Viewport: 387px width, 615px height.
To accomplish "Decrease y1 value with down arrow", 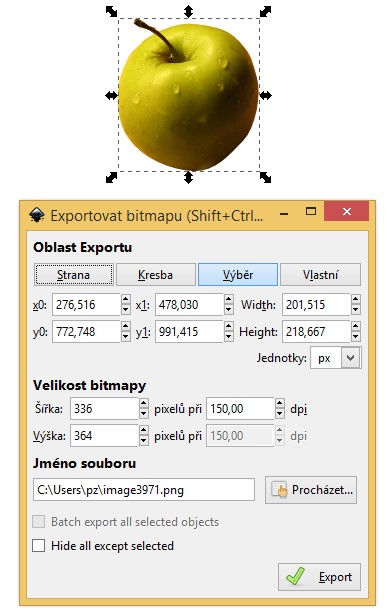I will click(x=229, y=337).
